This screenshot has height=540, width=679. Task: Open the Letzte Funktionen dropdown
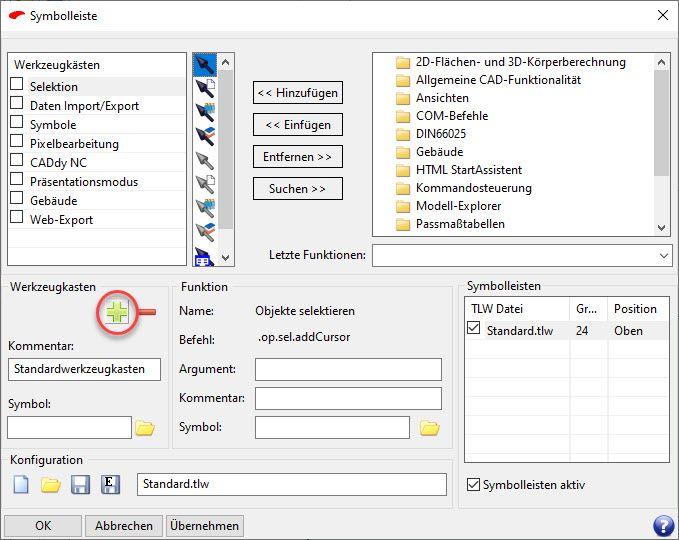pos(664,256)
